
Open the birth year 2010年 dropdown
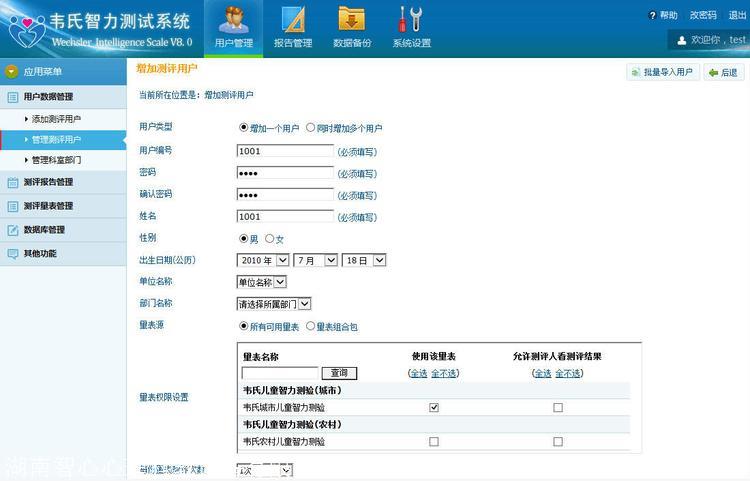coord(263,260)
